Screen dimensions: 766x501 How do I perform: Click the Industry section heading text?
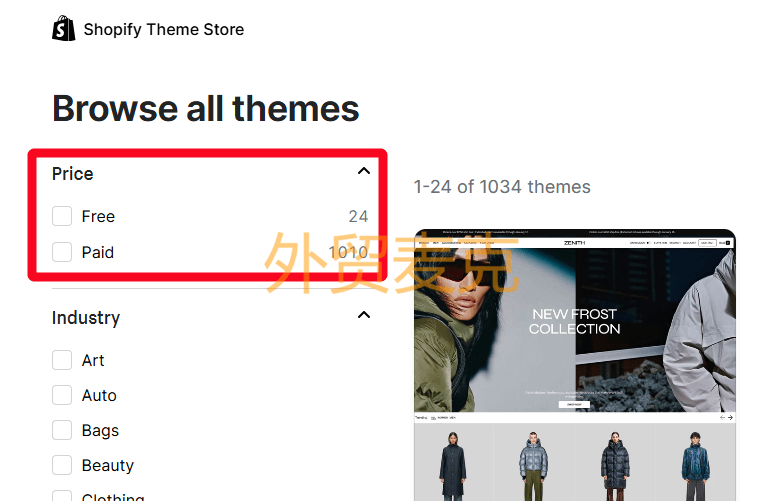pyautogui.click(x=86, y=318)
